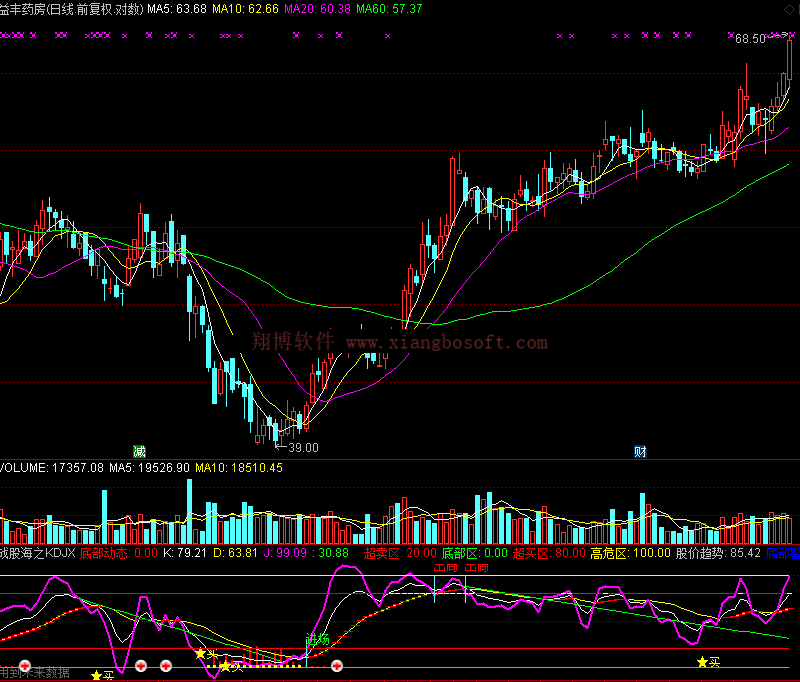
Task: Select the yellow MA10 price label
Action: pyautogui.click(x=249, y=9)
